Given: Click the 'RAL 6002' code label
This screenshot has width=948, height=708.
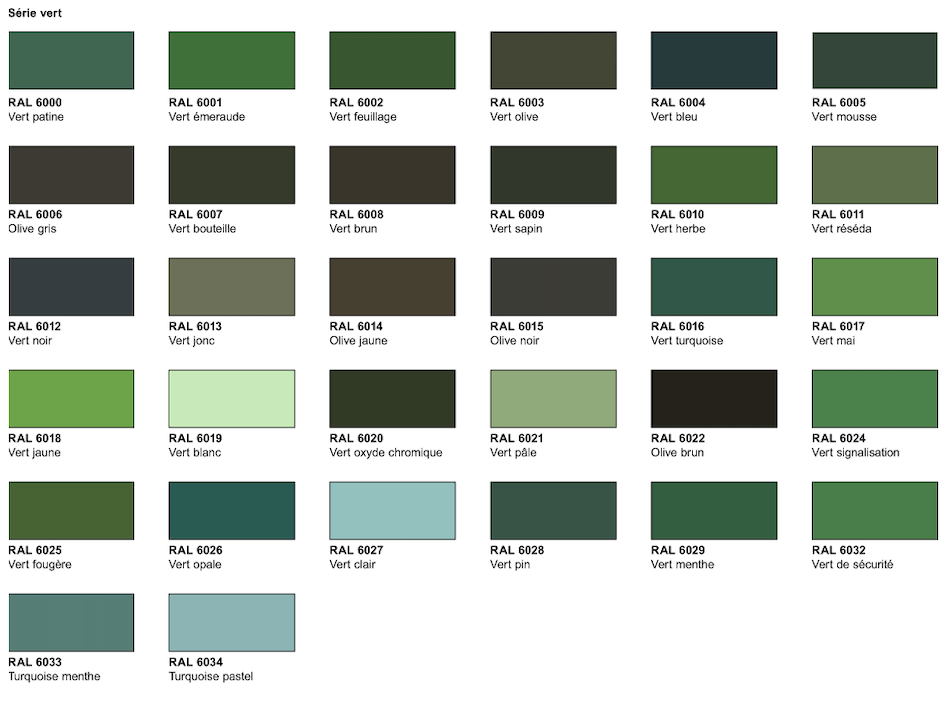Looking at the screenshot, I should coord(357,102).
